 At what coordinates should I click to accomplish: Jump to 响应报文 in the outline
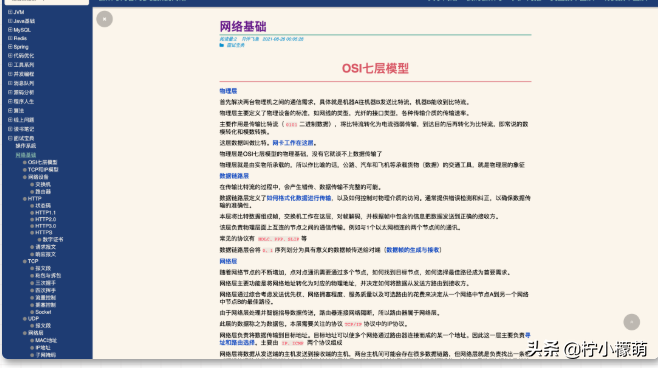(45, 254)
